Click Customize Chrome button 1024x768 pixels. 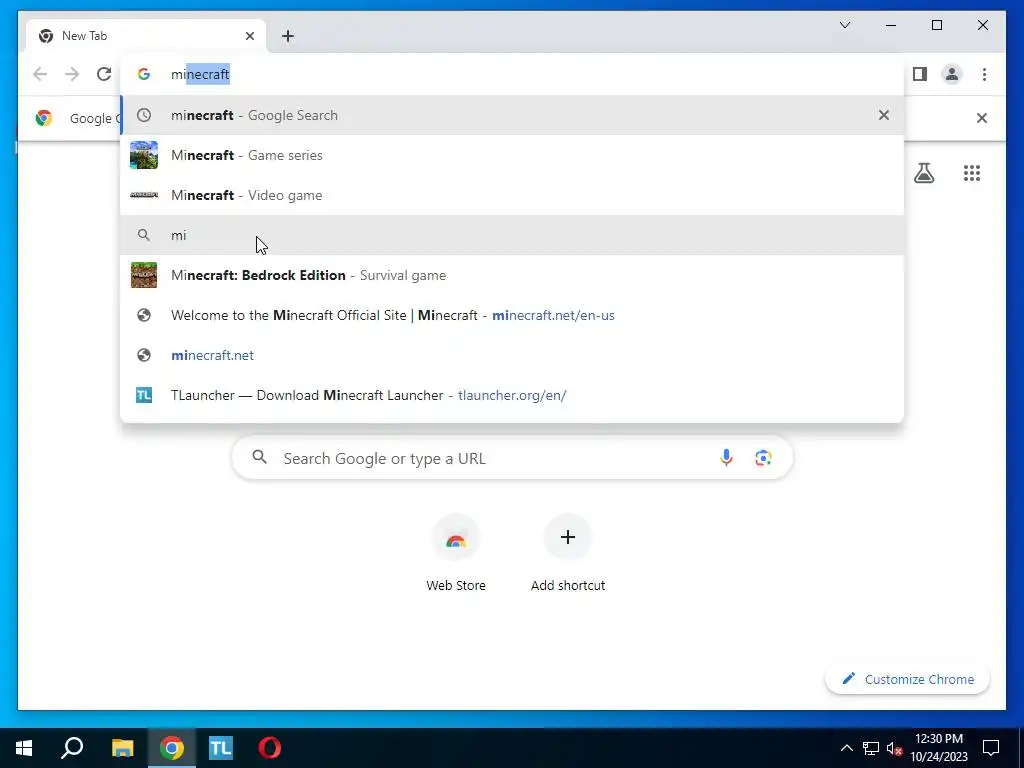tap(908, 679)
